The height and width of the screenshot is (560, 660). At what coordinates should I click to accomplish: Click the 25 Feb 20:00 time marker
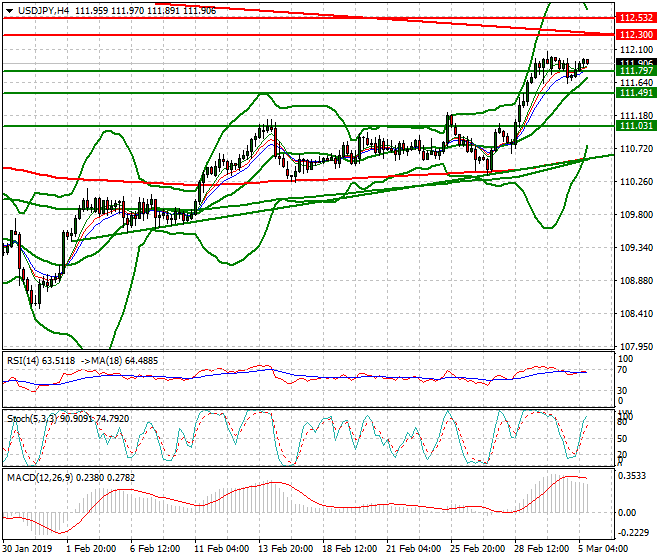tap(477, 549)
